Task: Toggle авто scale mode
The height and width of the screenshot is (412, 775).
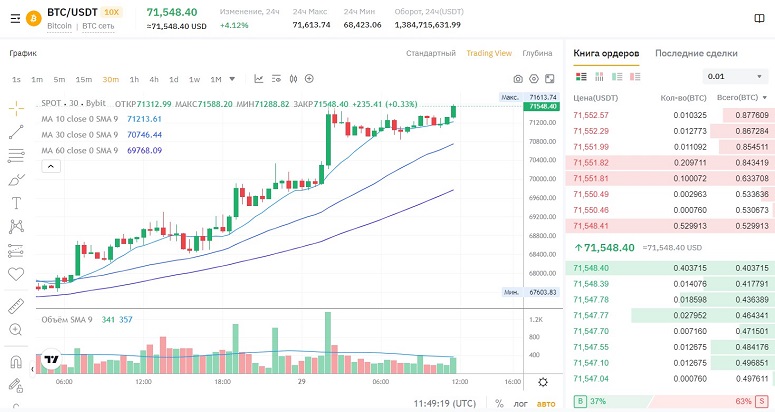Action: coord(545,403)
